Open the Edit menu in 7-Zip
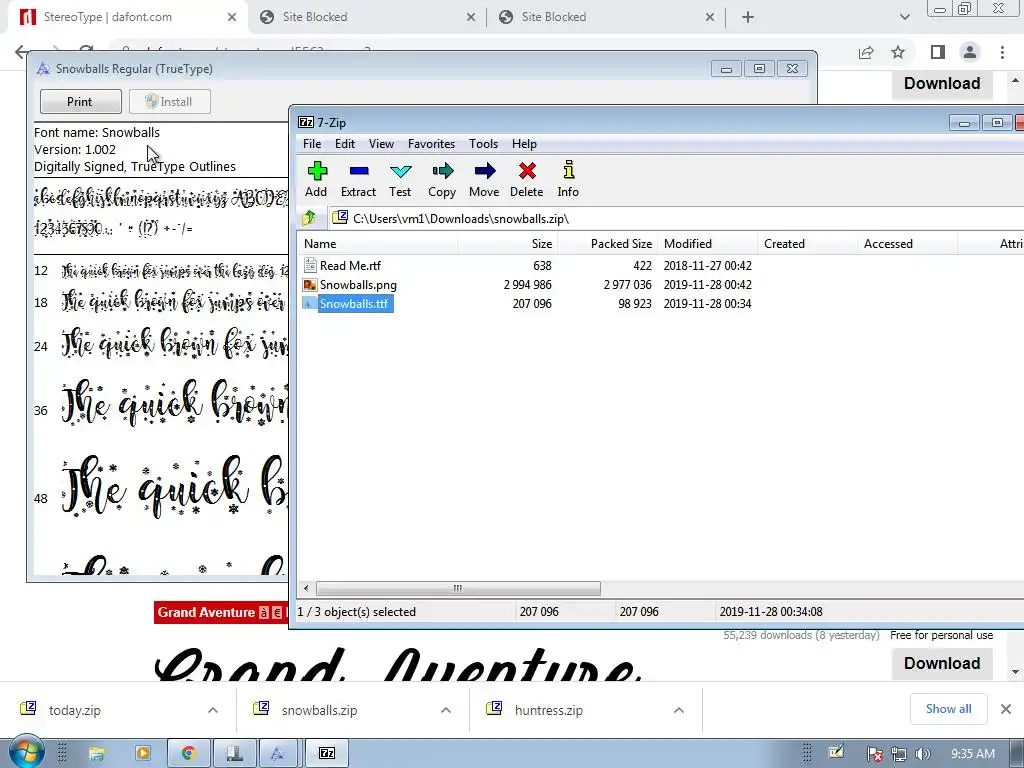Image resolution: width=1024 pixels, height=768 pixels. click(345, 144)
